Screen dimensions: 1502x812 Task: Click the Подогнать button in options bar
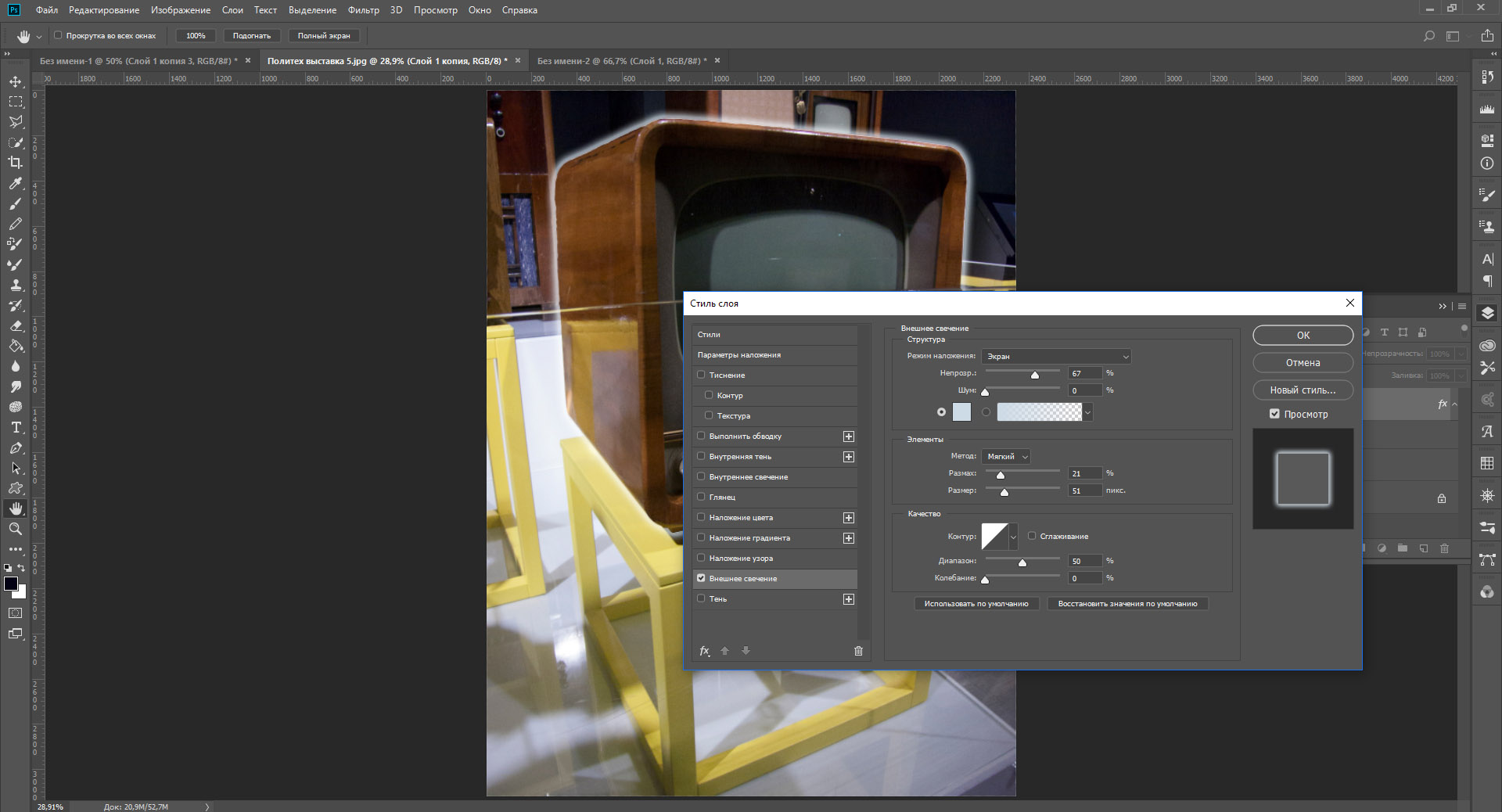point(251,35)
